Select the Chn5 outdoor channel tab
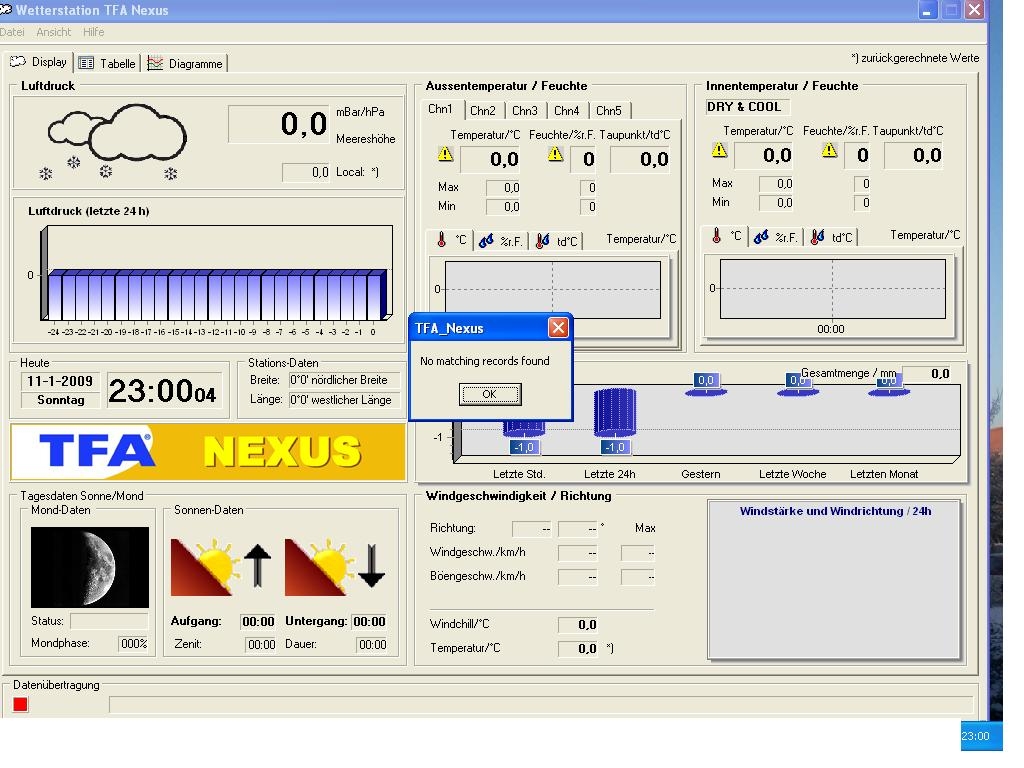The height and width of the screenshot is (768, 1024). 608,111
